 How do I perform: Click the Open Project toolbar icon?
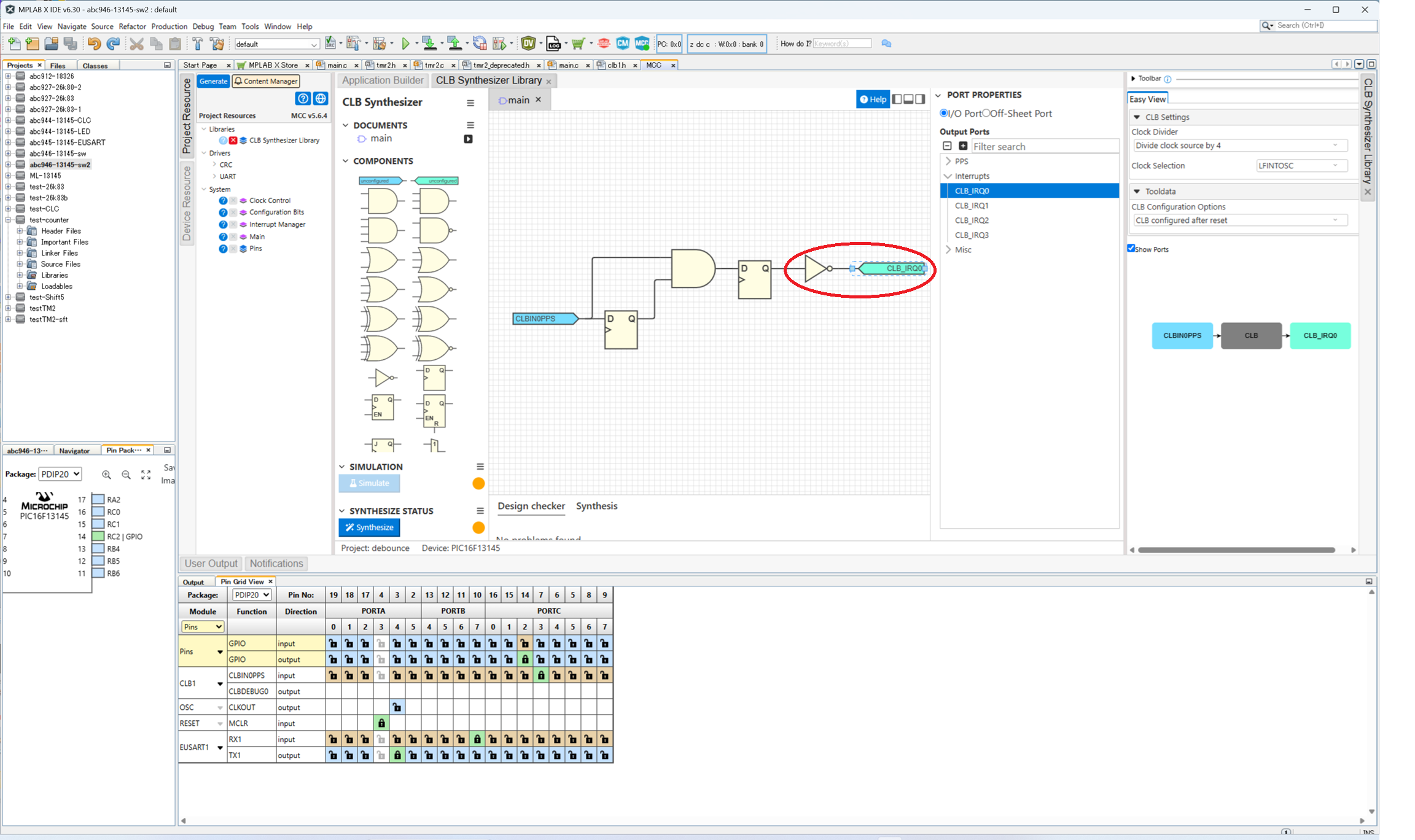point(52,44)
